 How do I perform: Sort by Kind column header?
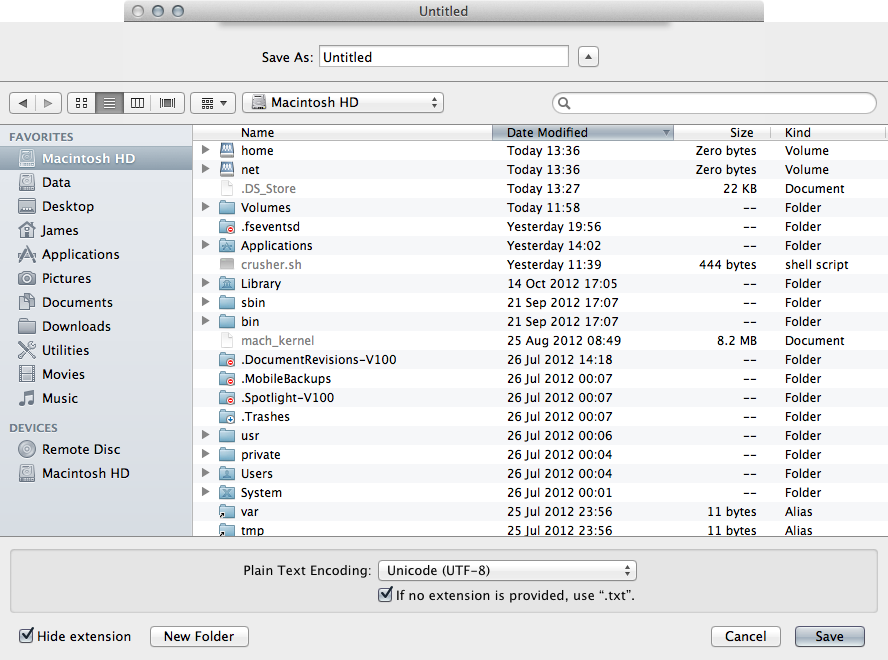[x=828, y=132]
